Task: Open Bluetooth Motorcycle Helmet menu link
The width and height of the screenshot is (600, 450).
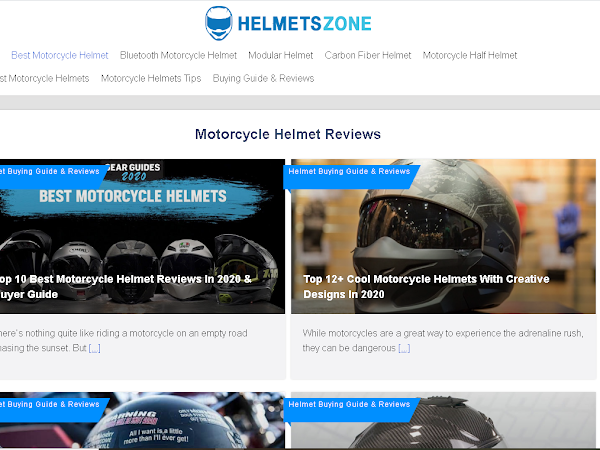Action: (x=178, y=55)
